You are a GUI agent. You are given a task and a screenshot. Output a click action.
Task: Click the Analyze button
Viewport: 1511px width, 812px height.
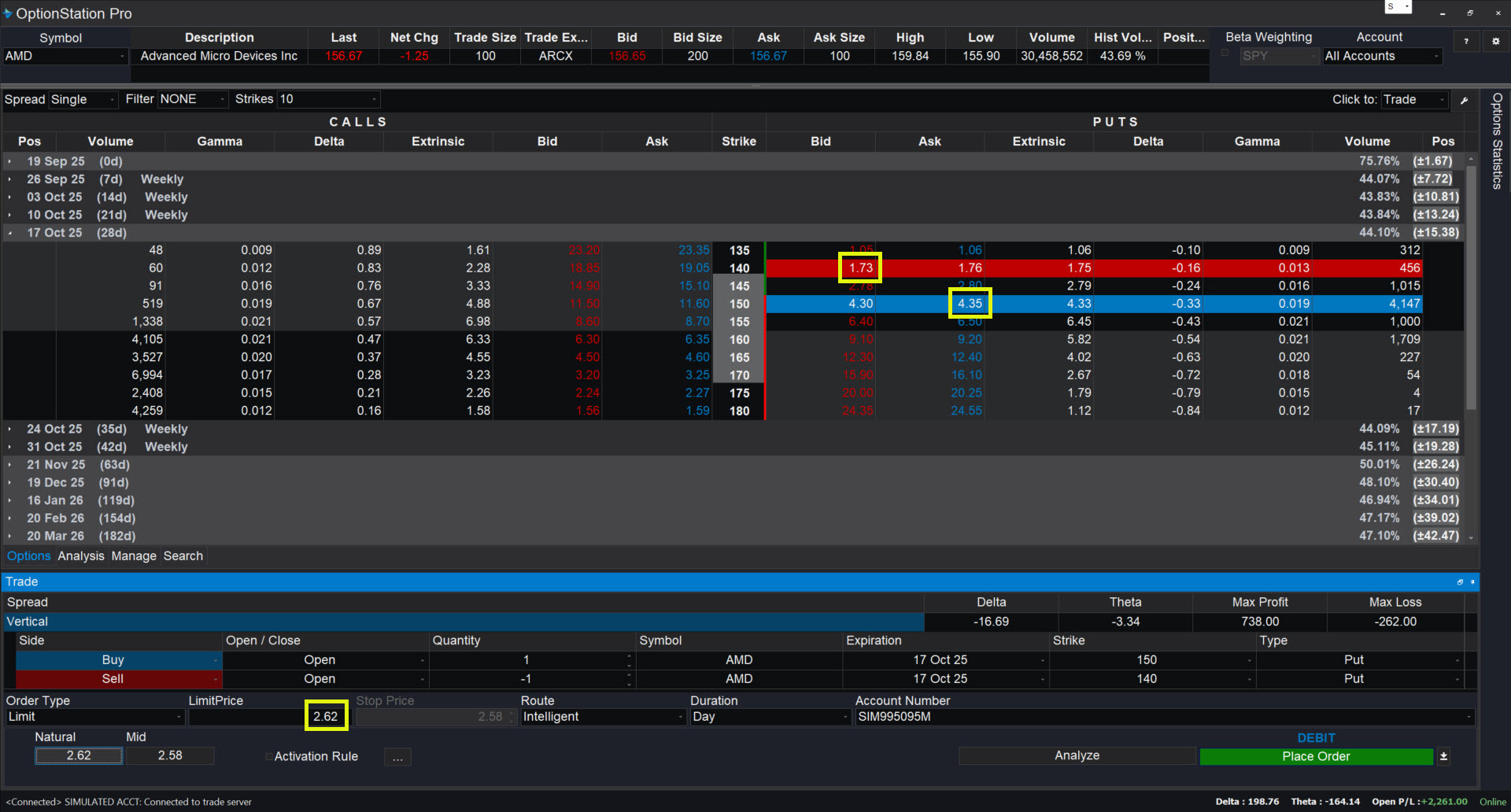[x=1077, y=756]
